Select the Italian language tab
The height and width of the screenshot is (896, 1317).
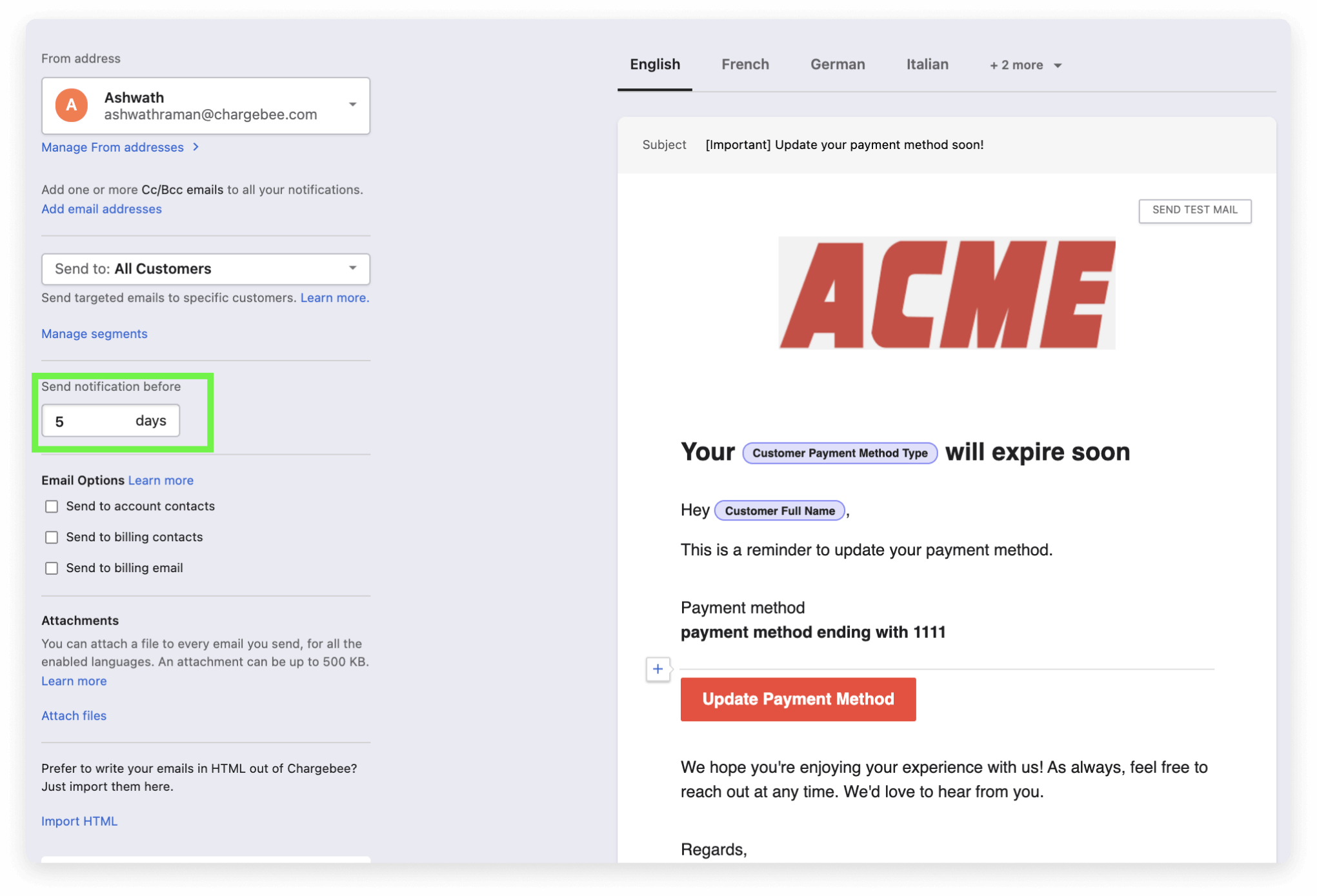pos(927,65)
